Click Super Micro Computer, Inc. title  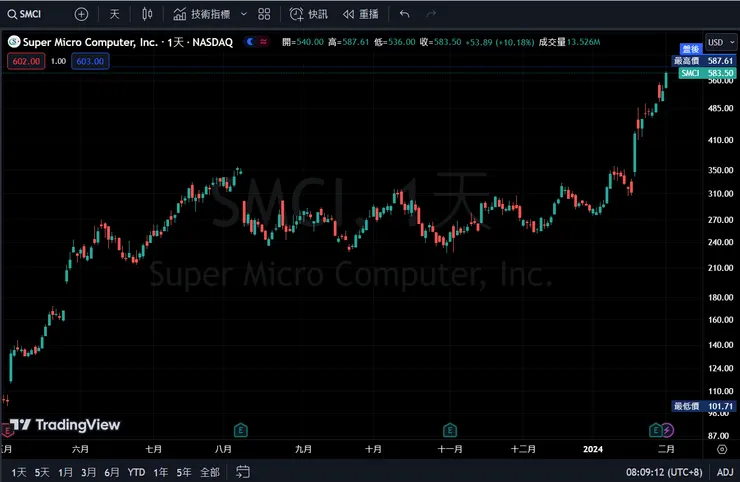pyautogui.click(x=90, y=42)
